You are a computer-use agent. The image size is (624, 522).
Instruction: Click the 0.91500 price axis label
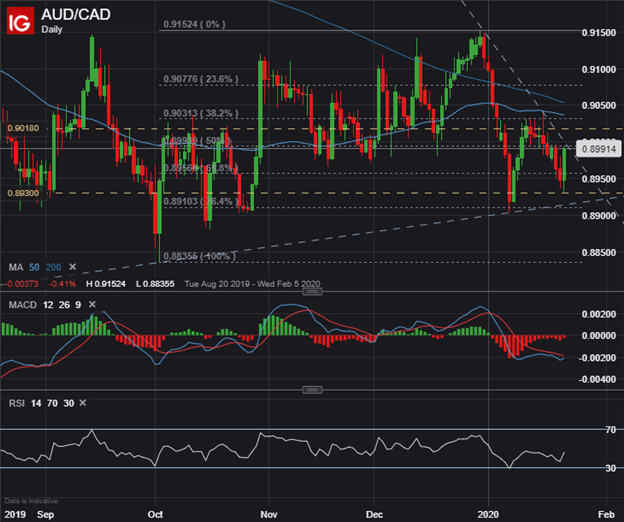click(x=599, y=33)
